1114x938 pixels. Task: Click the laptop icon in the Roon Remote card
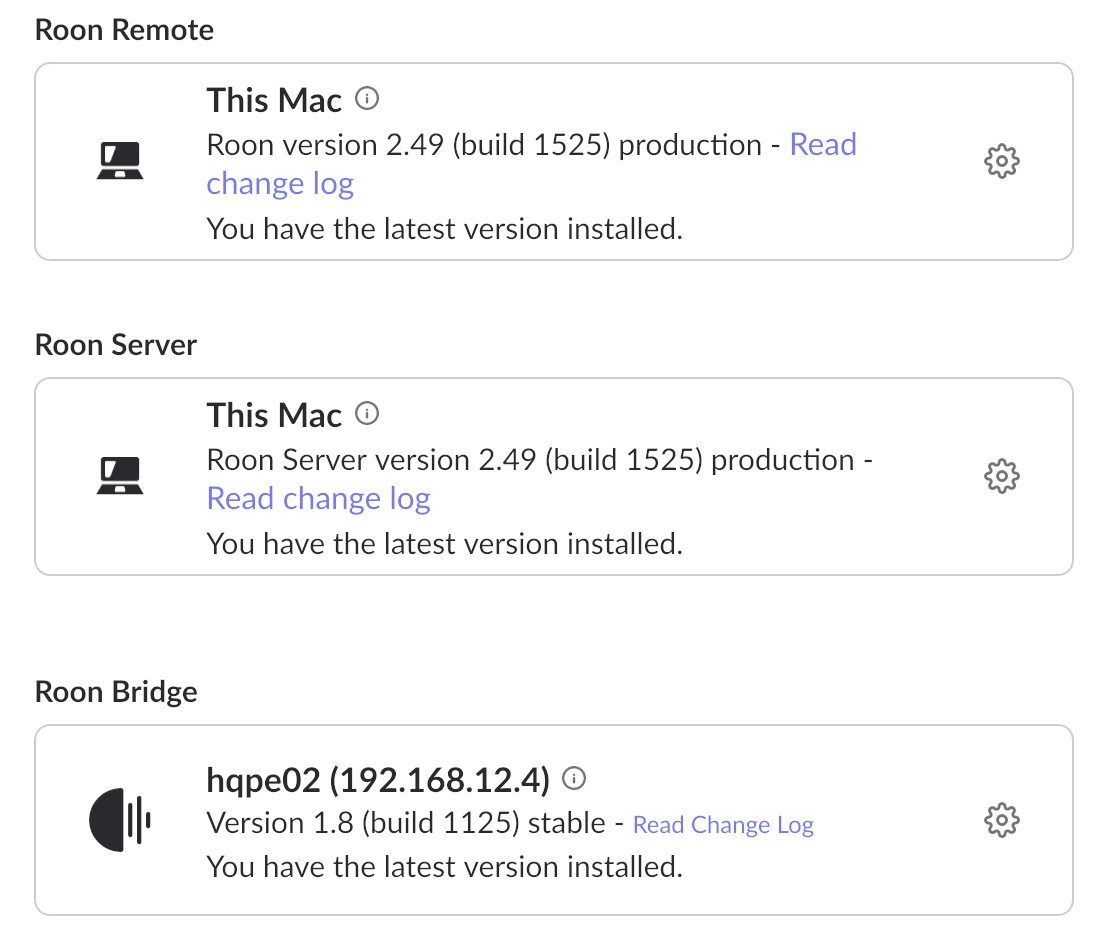coord(120,161)
